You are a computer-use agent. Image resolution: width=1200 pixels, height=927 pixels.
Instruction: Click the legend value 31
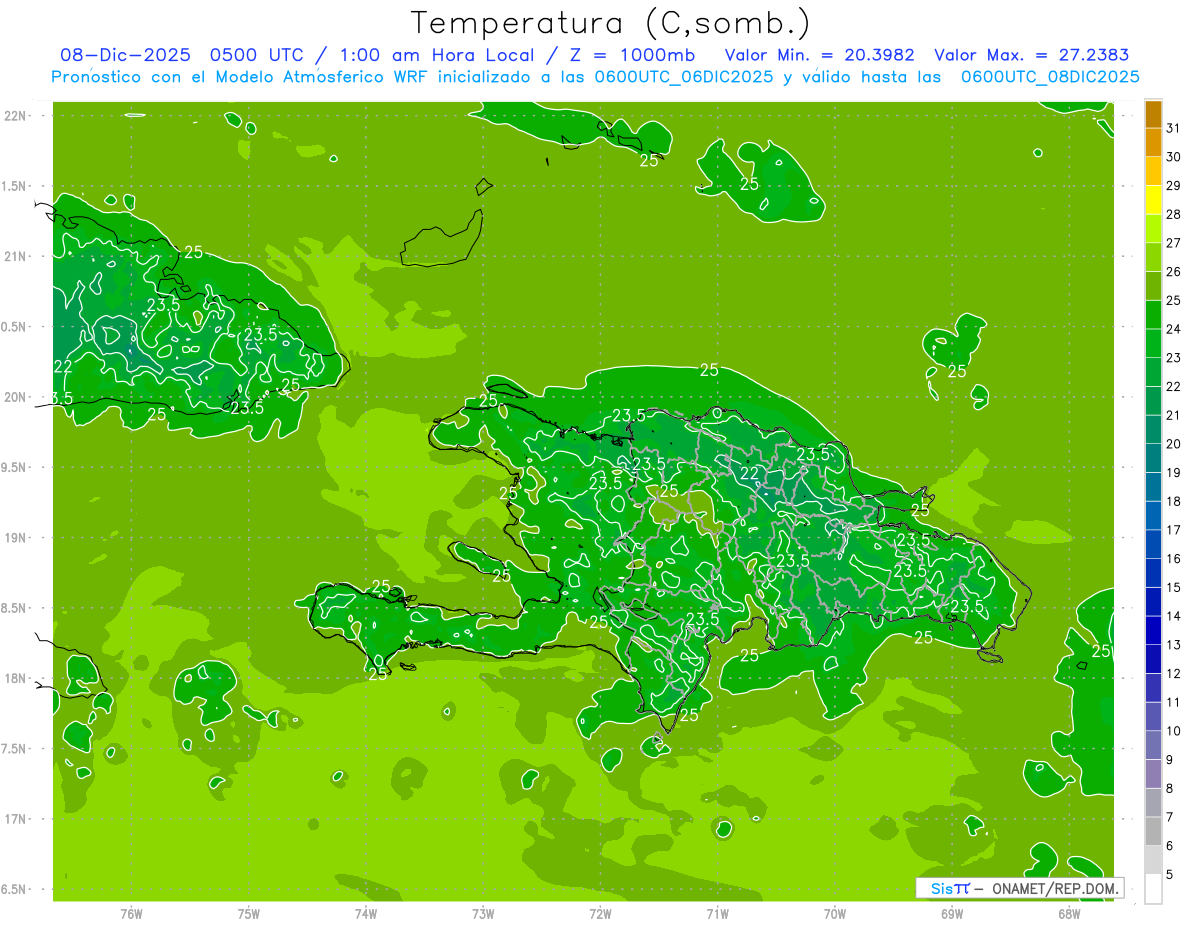1174,127
